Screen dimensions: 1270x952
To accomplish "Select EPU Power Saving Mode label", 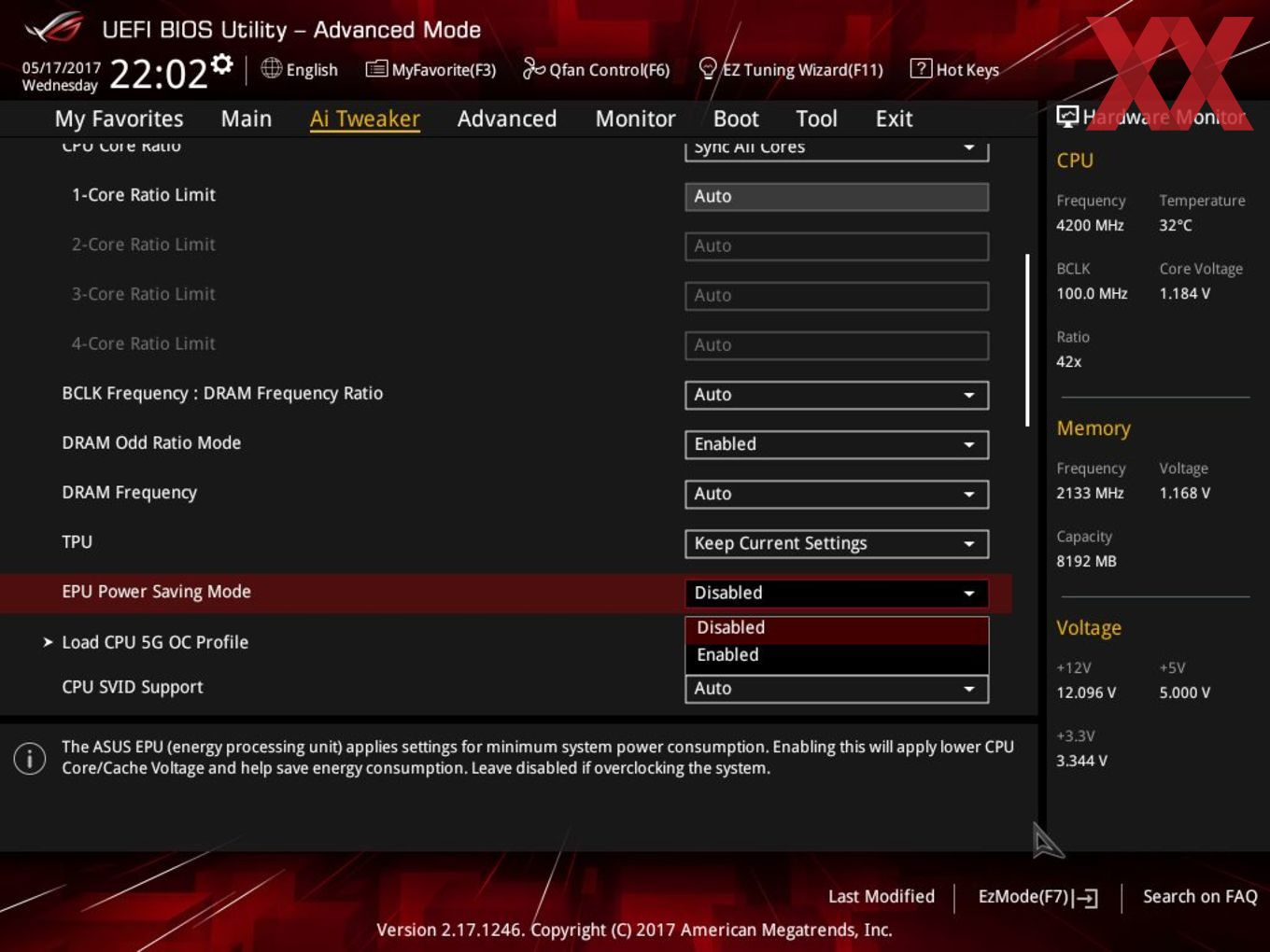I will point(156,592).
